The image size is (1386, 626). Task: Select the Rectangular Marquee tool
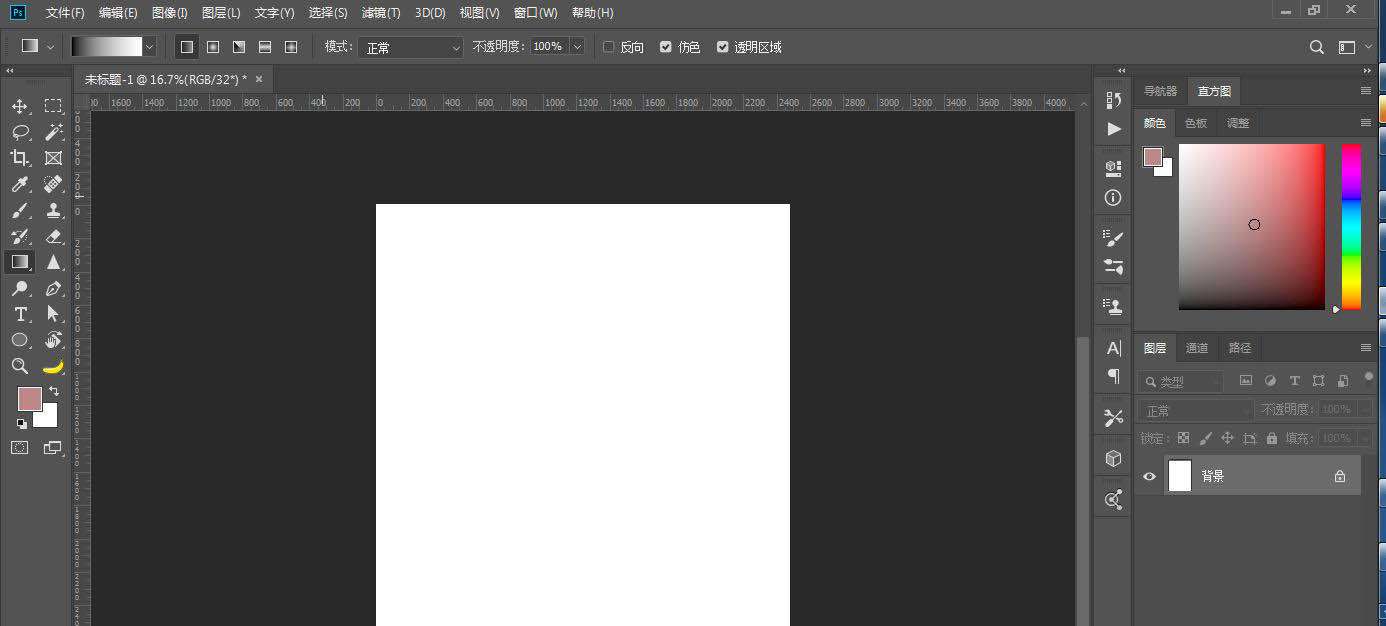click(x=53, y=106)
